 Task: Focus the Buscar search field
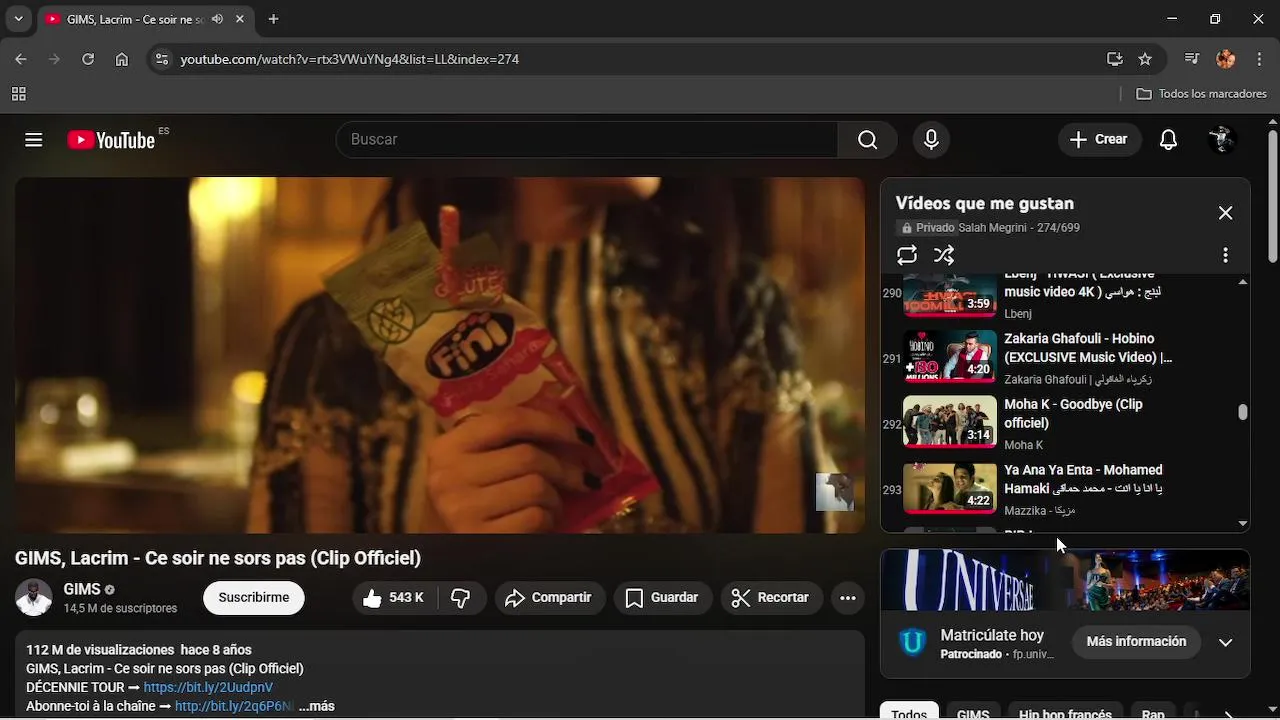(x=587, y=140)
